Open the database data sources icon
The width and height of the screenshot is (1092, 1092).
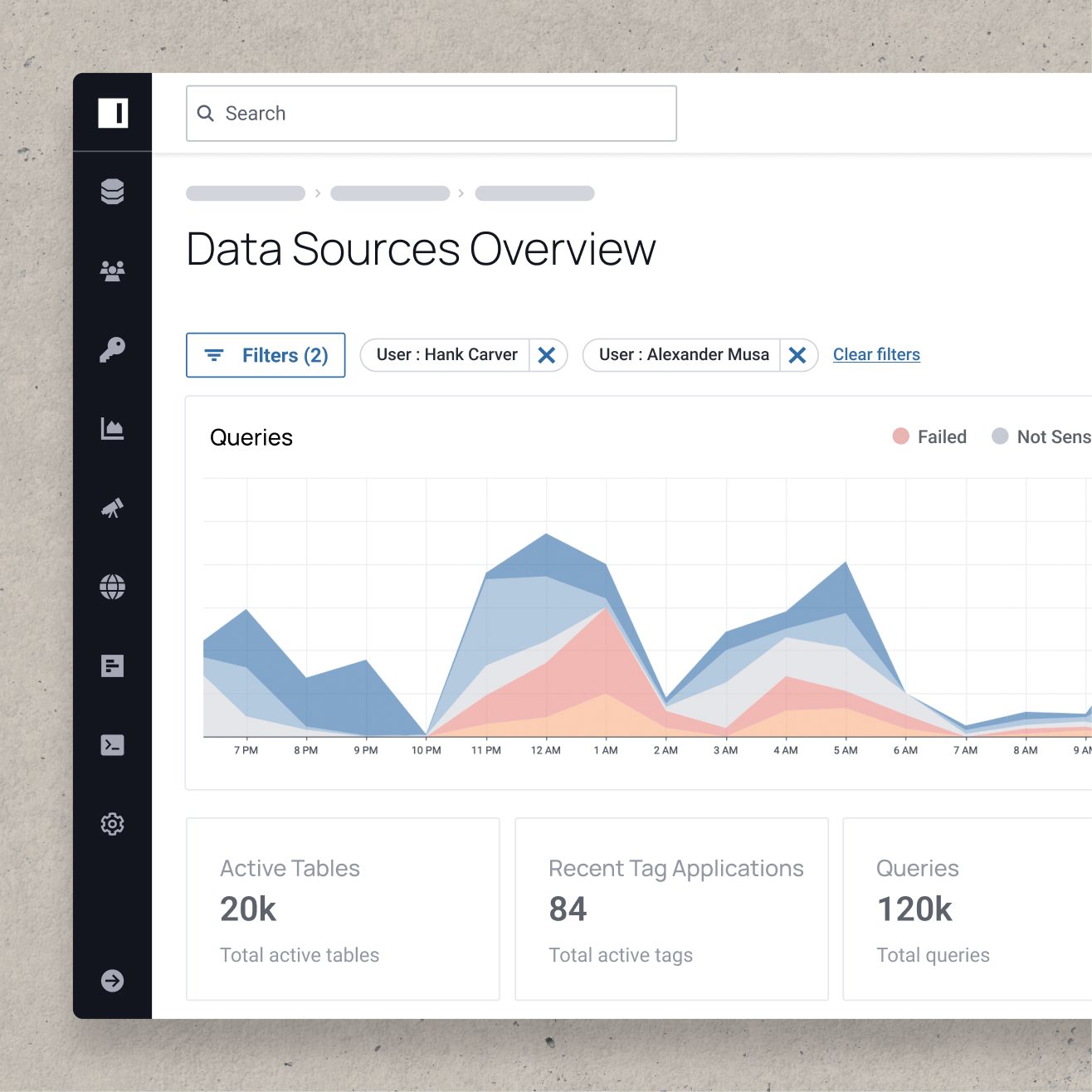[x=113, y=192]
